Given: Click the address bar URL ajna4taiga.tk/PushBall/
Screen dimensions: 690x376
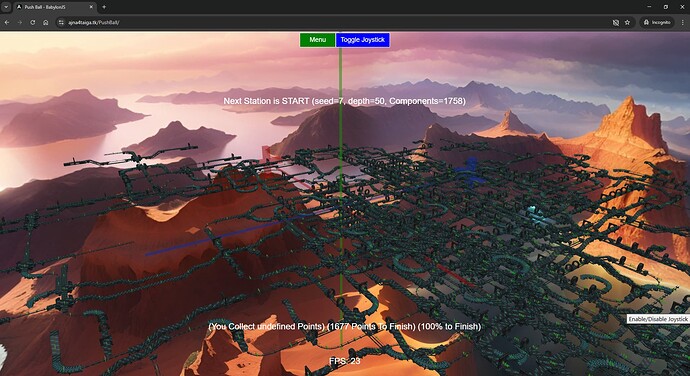Looking at the screenshot, I should 94,22.
